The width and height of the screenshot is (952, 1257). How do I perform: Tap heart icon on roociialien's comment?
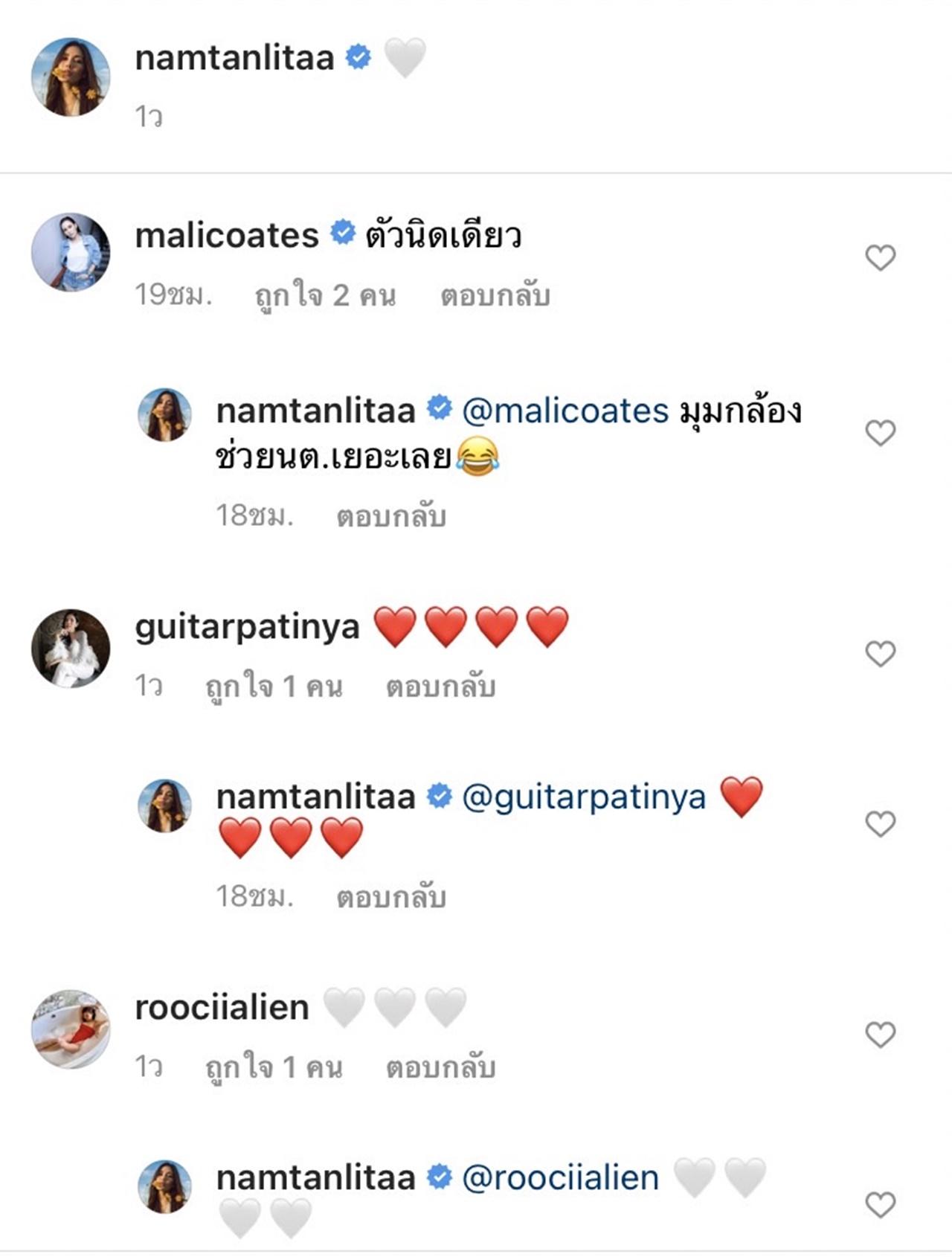(880, 1035)
